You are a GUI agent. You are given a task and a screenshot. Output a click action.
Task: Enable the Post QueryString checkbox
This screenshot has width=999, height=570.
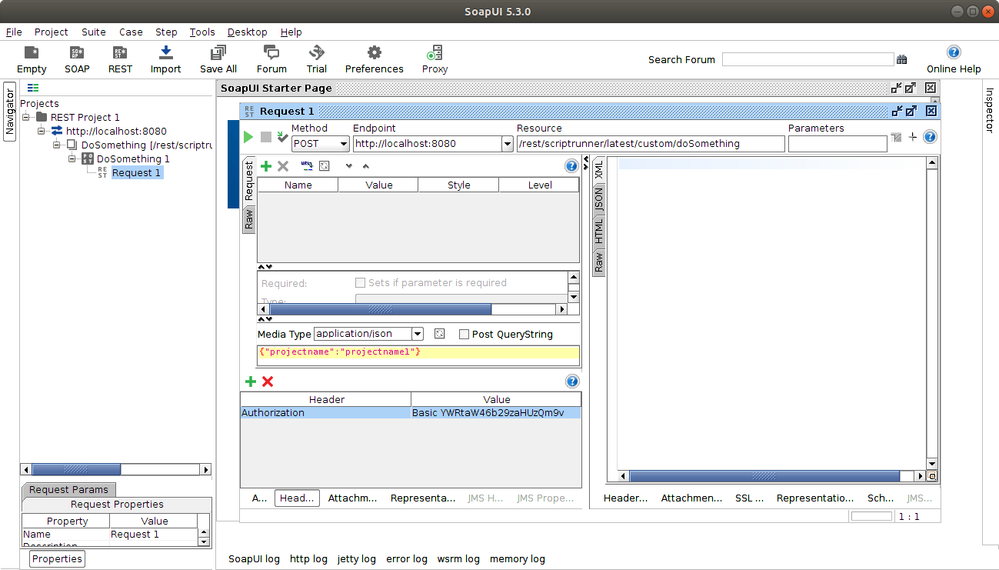coord(463,334)
